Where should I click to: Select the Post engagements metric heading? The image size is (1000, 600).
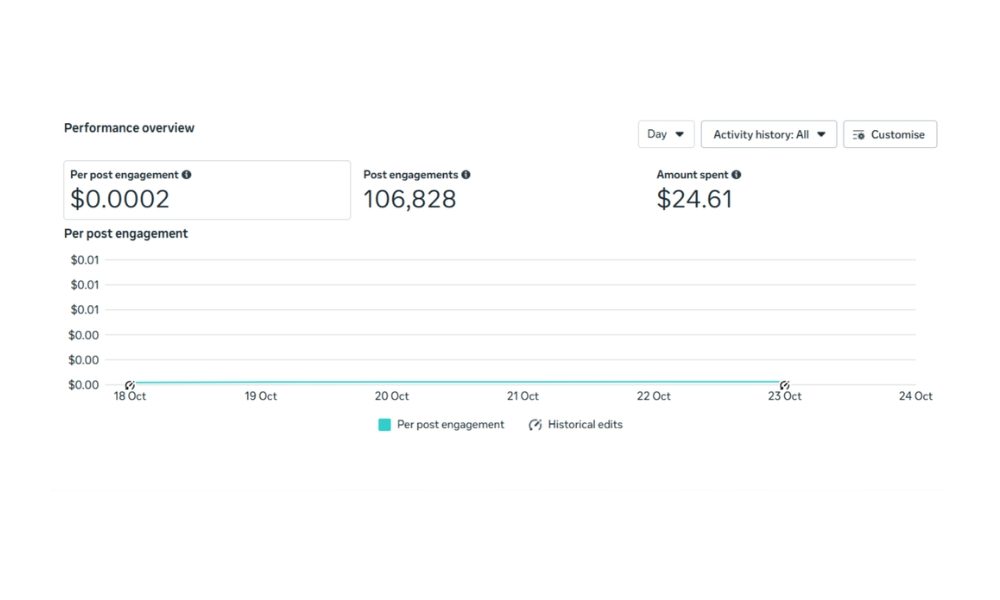[410, 175]
